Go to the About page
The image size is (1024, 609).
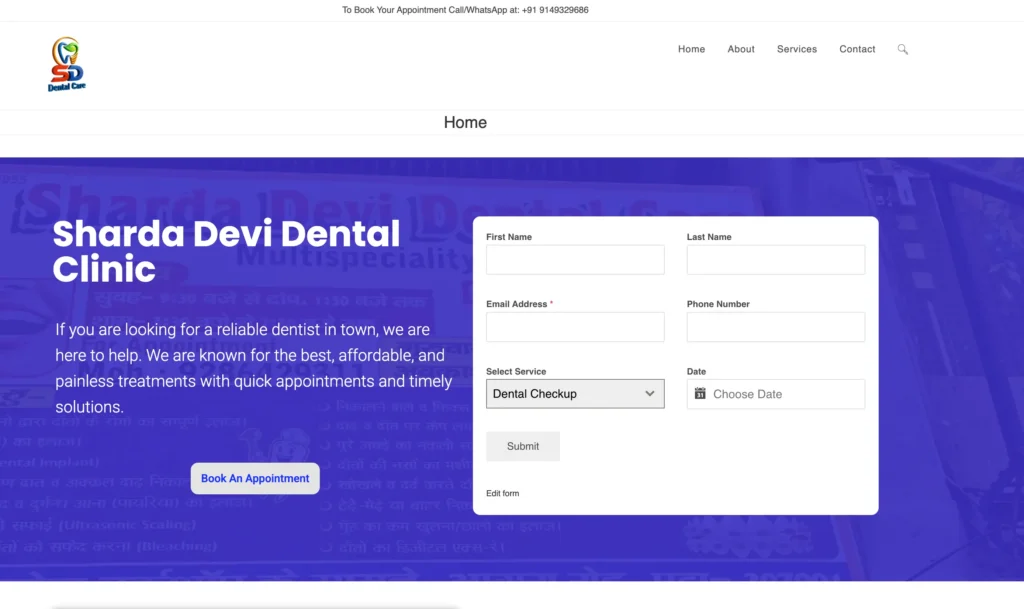coord(741,49)
